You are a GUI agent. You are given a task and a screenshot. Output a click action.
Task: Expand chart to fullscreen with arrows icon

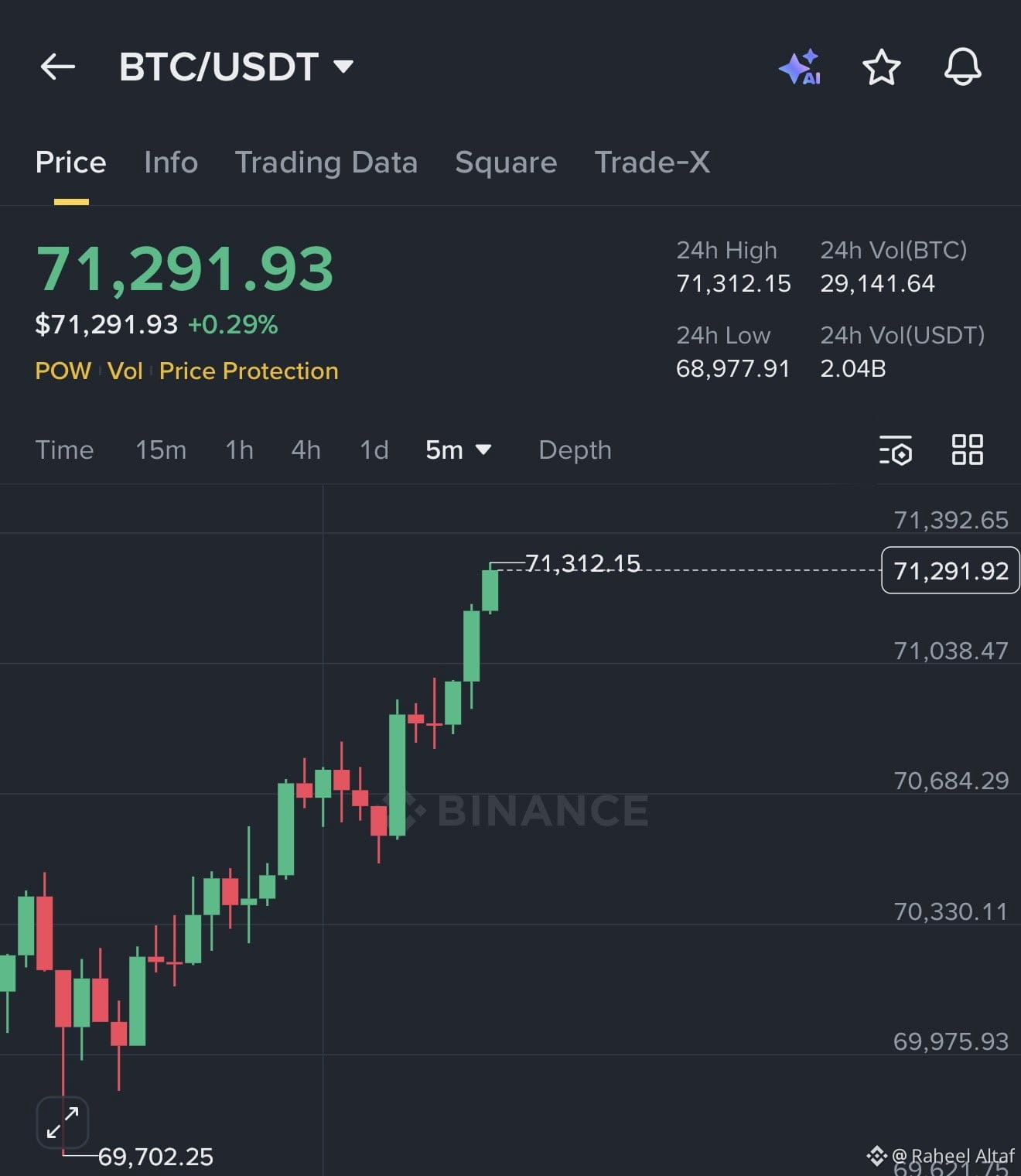point(63,1123)
